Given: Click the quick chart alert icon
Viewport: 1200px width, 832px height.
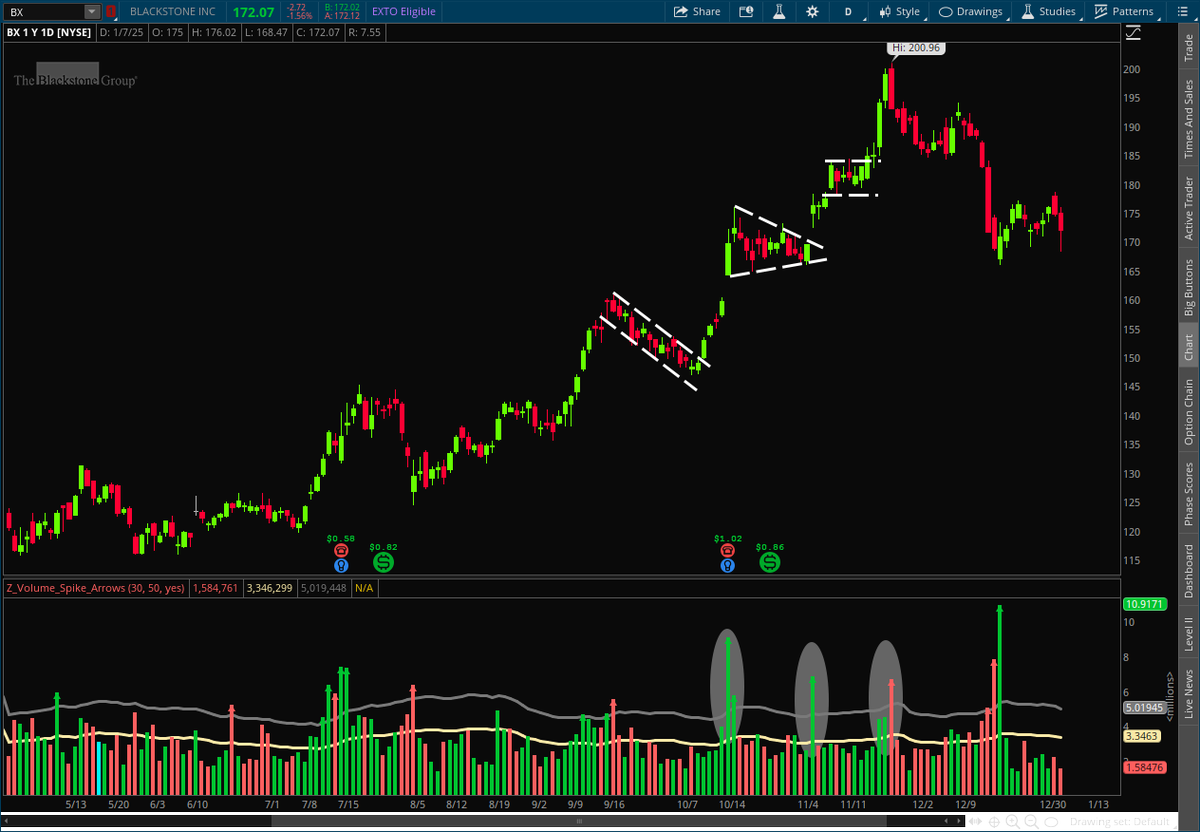Looking at the screenshot, I should point(746,12).
